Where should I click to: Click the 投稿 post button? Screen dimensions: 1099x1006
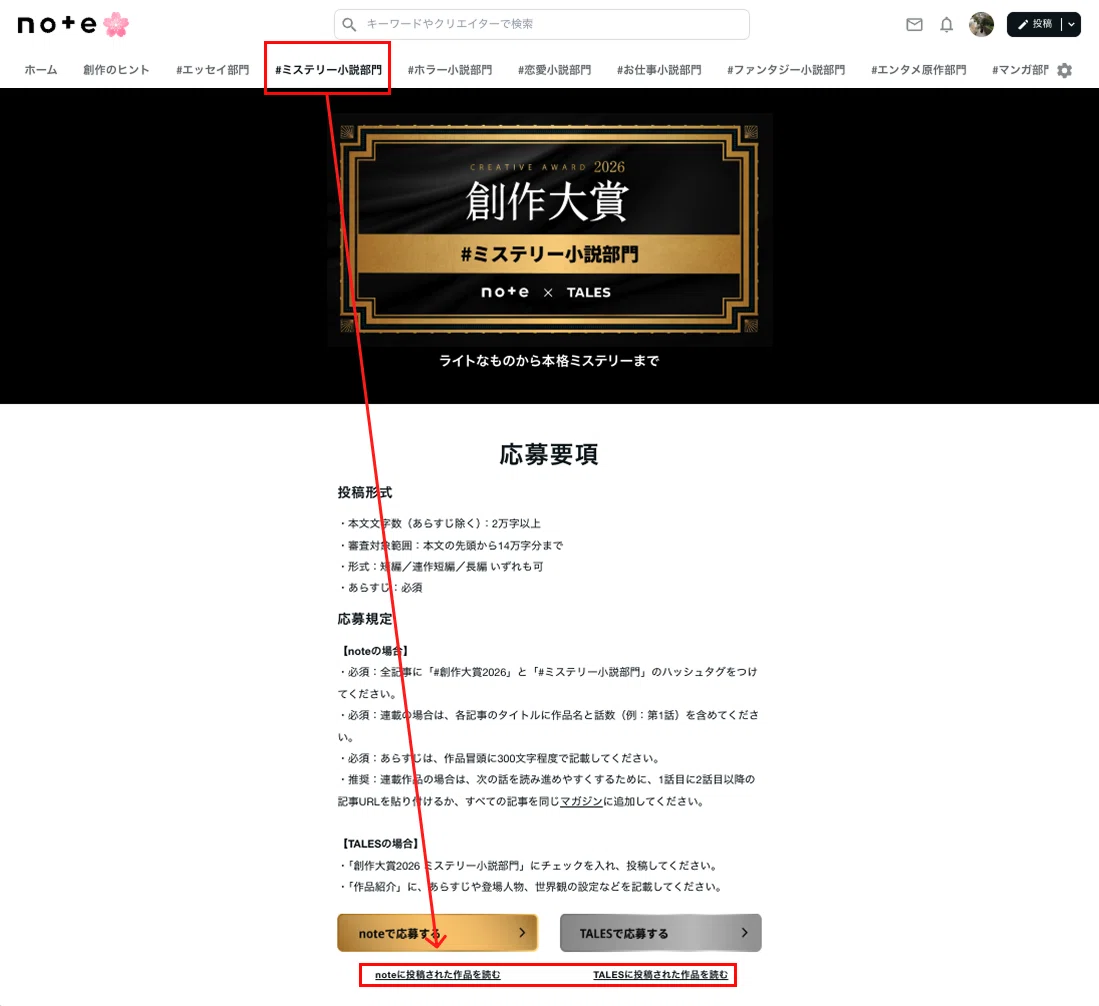click(x=1035, y=24)
